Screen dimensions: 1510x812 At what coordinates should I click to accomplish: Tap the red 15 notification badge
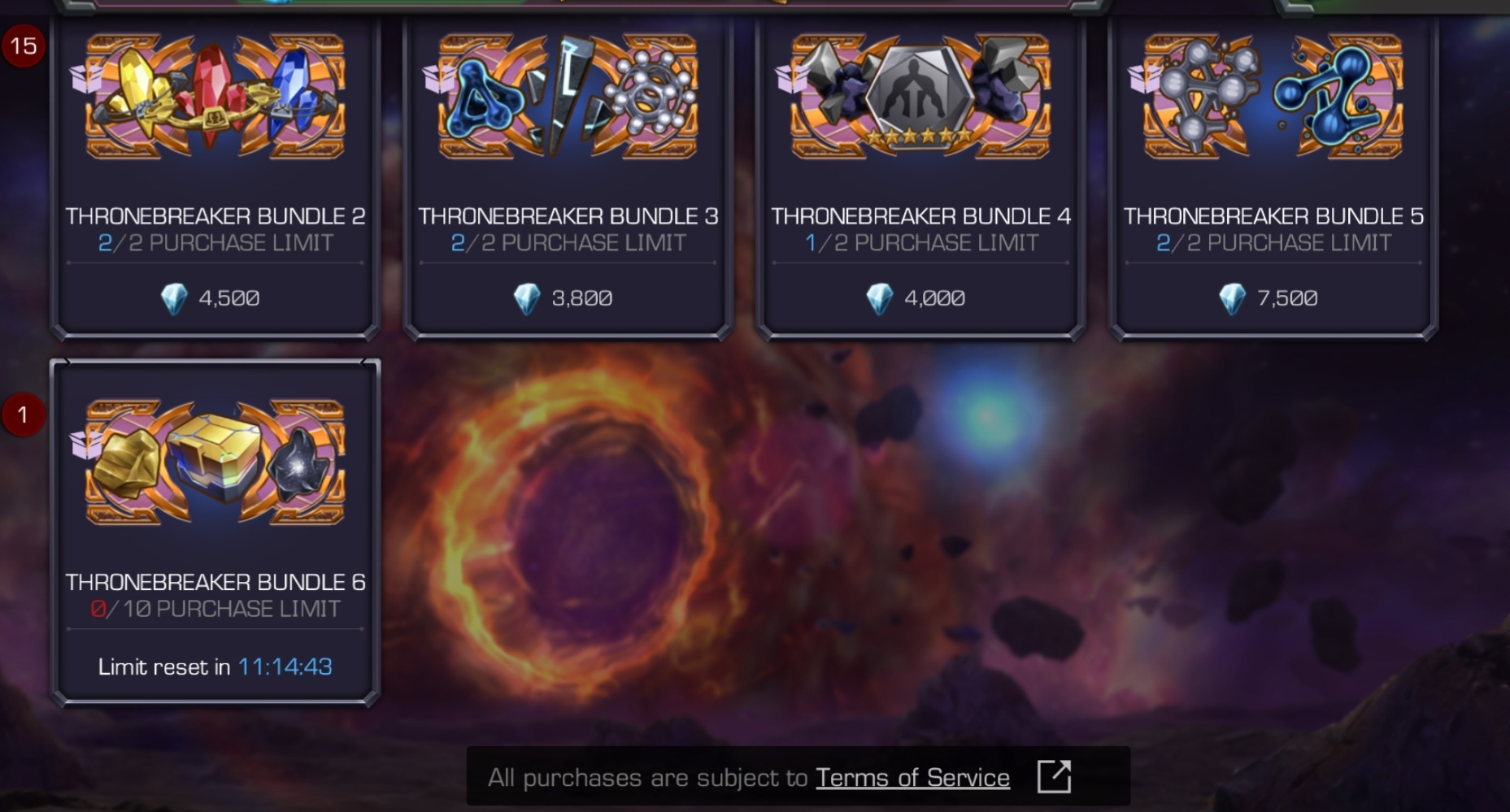(x=23, y=46)
